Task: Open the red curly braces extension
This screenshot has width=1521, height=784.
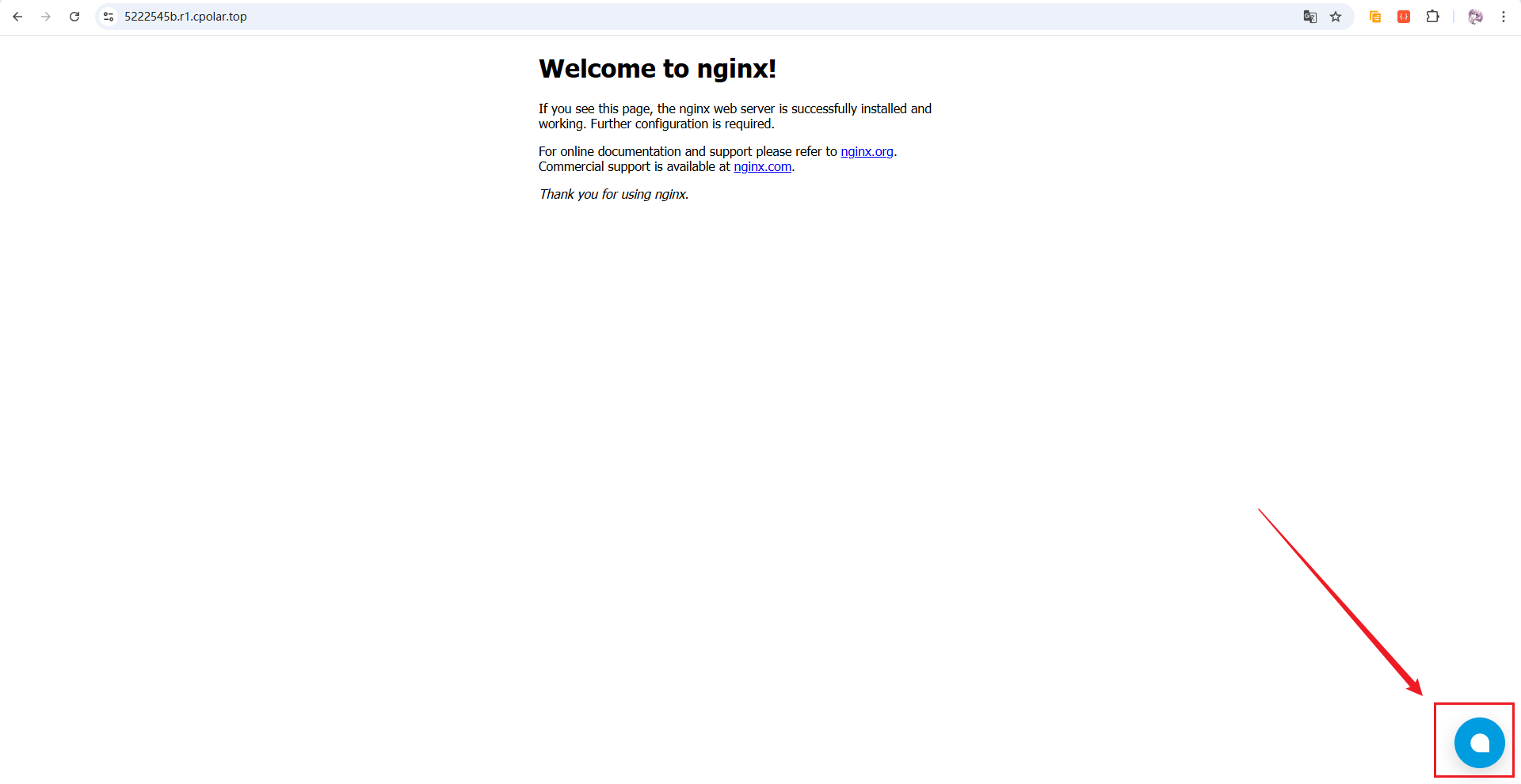Action: pyautogui.click(x=1404, y=17)
